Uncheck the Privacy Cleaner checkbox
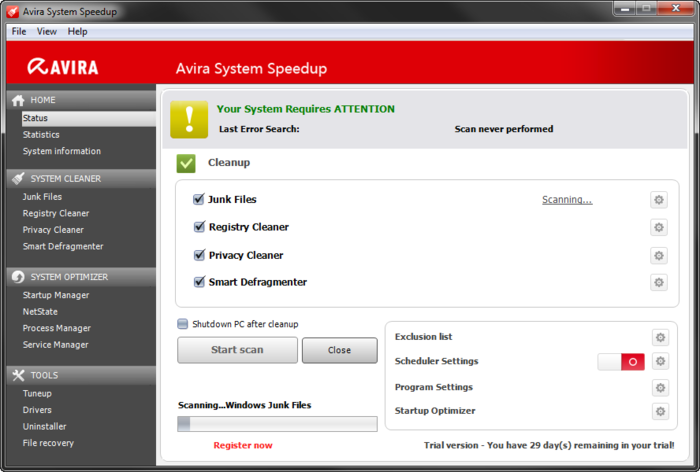 click(x=199, y=255)
